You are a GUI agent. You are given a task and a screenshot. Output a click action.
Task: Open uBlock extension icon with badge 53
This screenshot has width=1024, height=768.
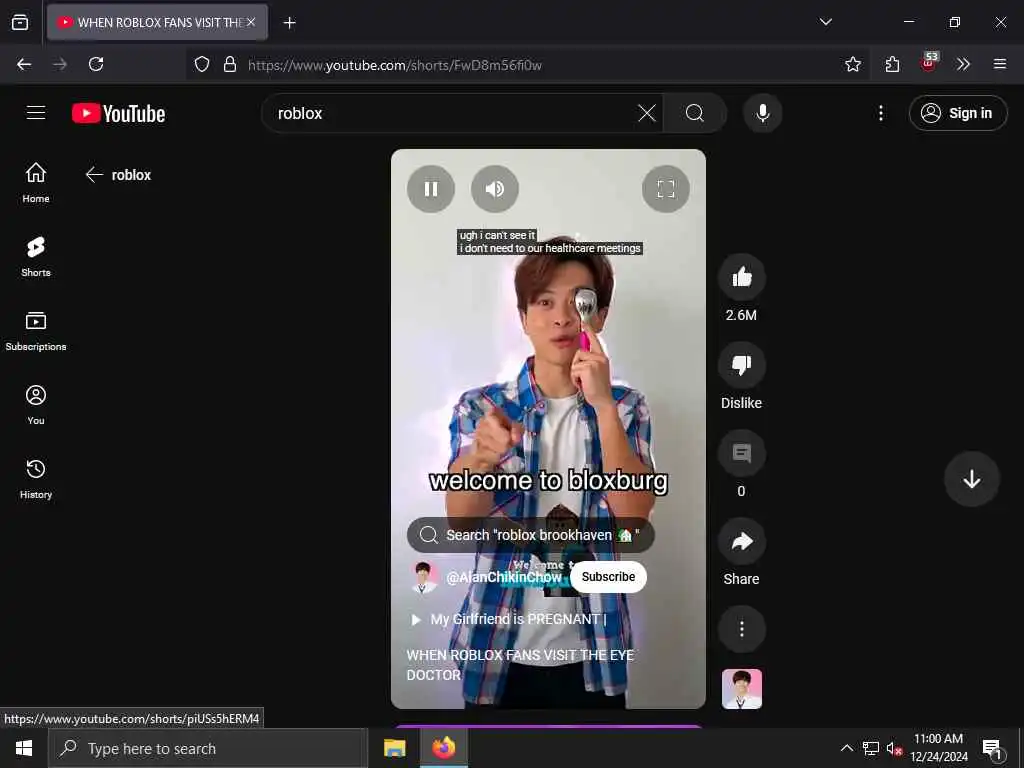(x=929, y=63)
